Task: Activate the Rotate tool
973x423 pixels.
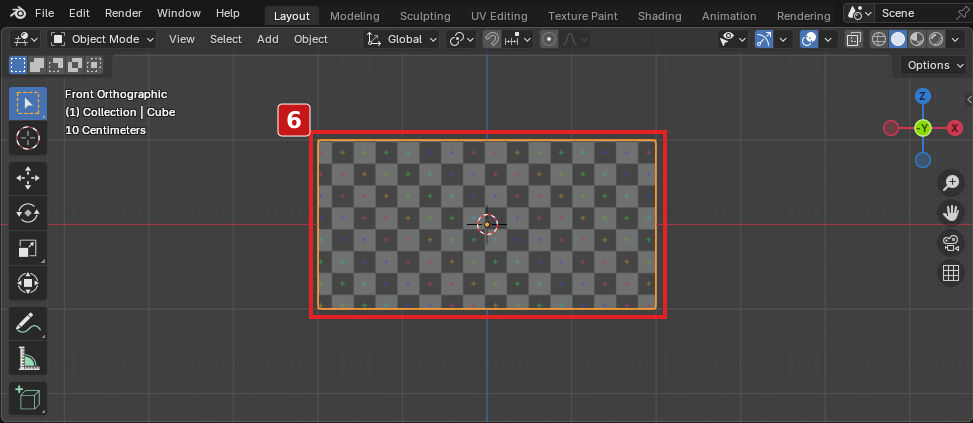Action: 27,213
